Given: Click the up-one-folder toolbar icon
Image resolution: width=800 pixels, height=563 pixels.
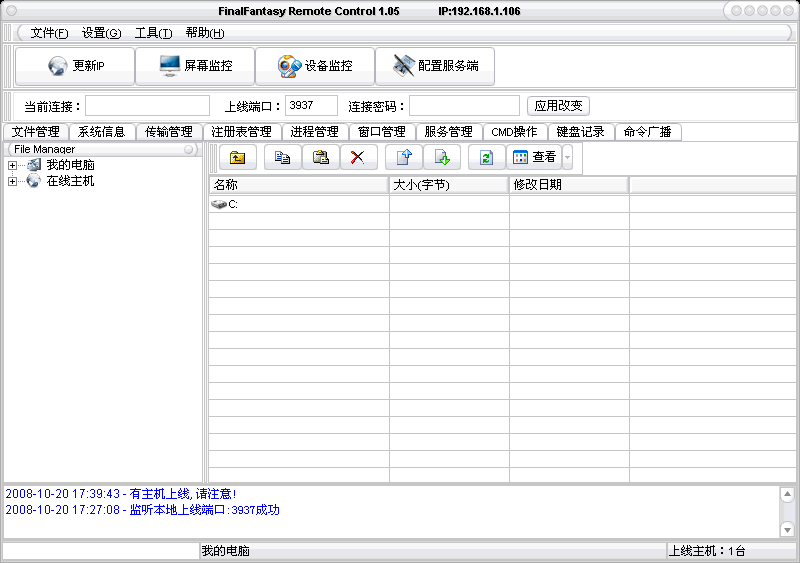Looking at the screenshot, I should point(237,157).
